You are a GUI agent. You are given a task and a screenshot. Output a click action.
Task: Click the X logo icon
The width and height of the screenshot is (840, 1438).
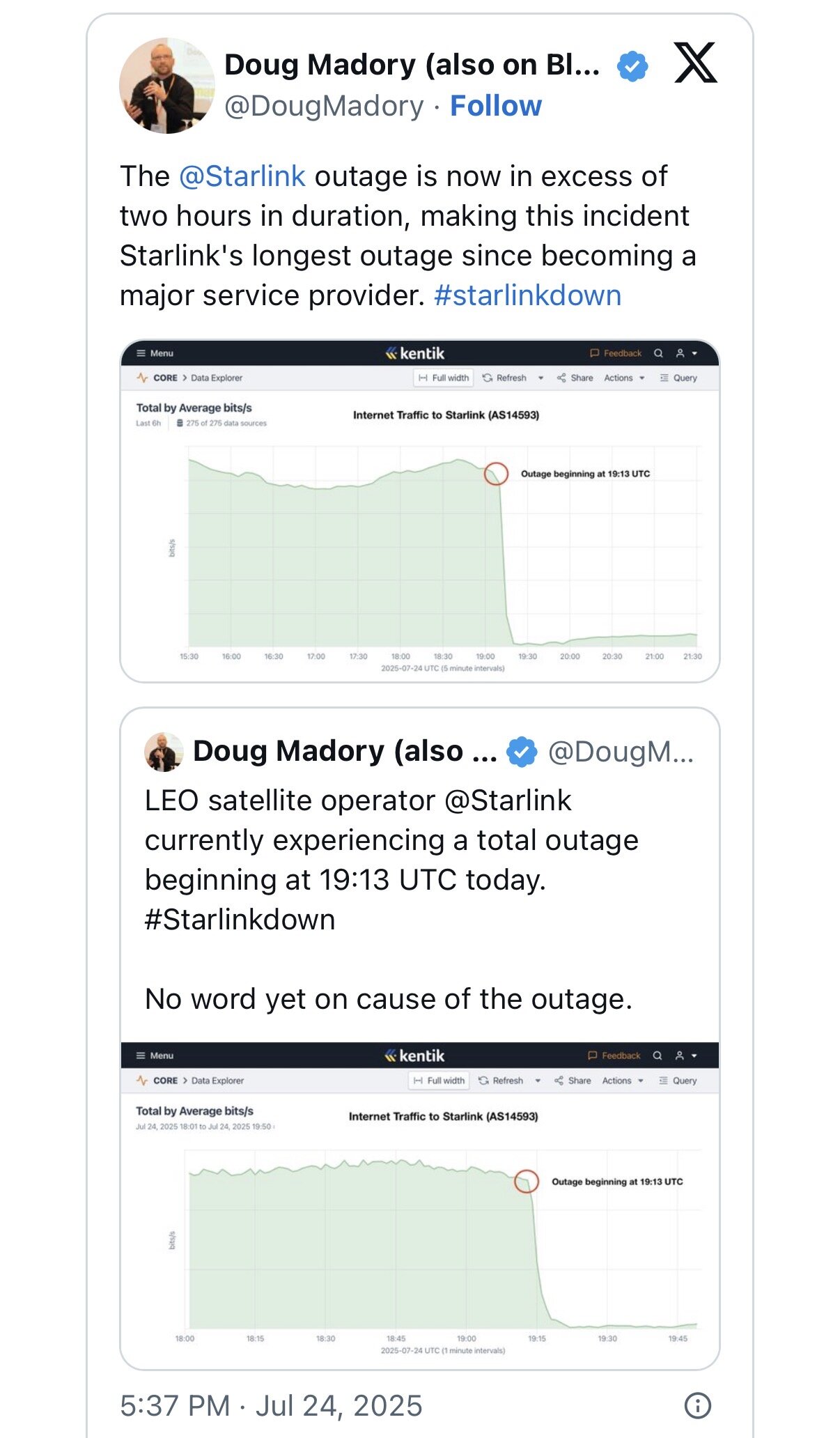pos(695,63)
